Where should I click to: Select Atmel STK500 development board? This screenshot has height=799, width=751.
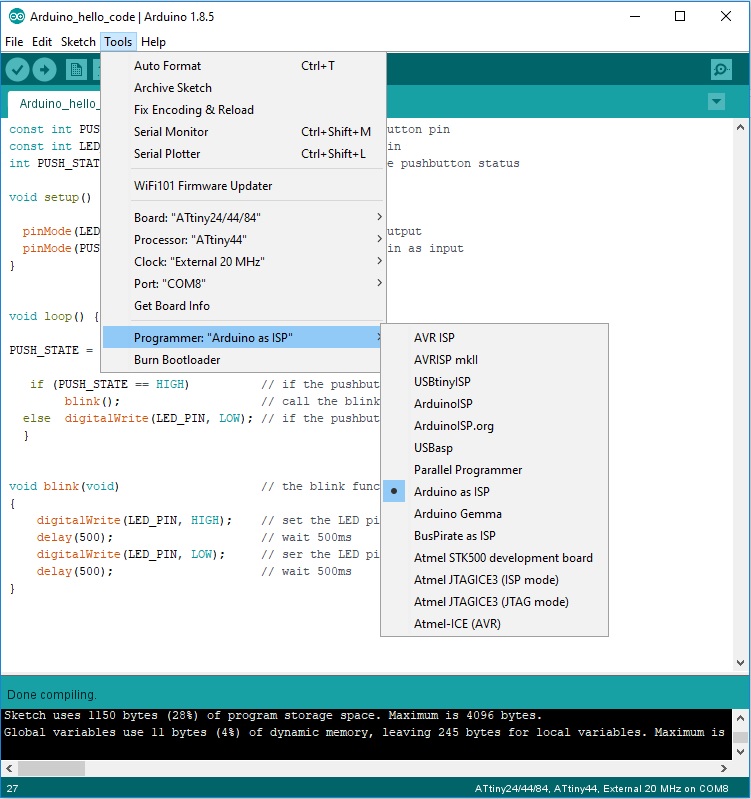(494, 557)
